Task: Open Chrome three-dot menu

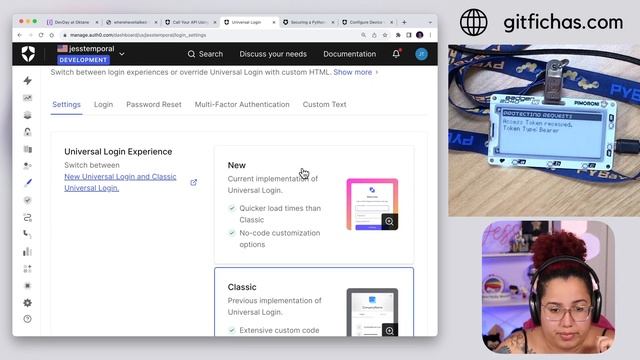Action: [x=430, y=35]
